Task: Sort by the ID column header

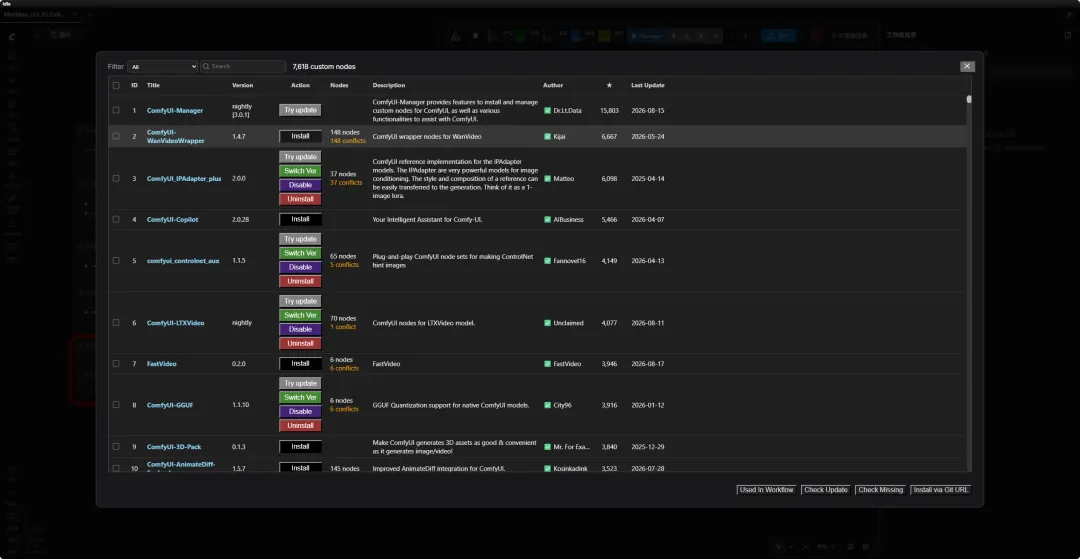Action: pos(134,85)
